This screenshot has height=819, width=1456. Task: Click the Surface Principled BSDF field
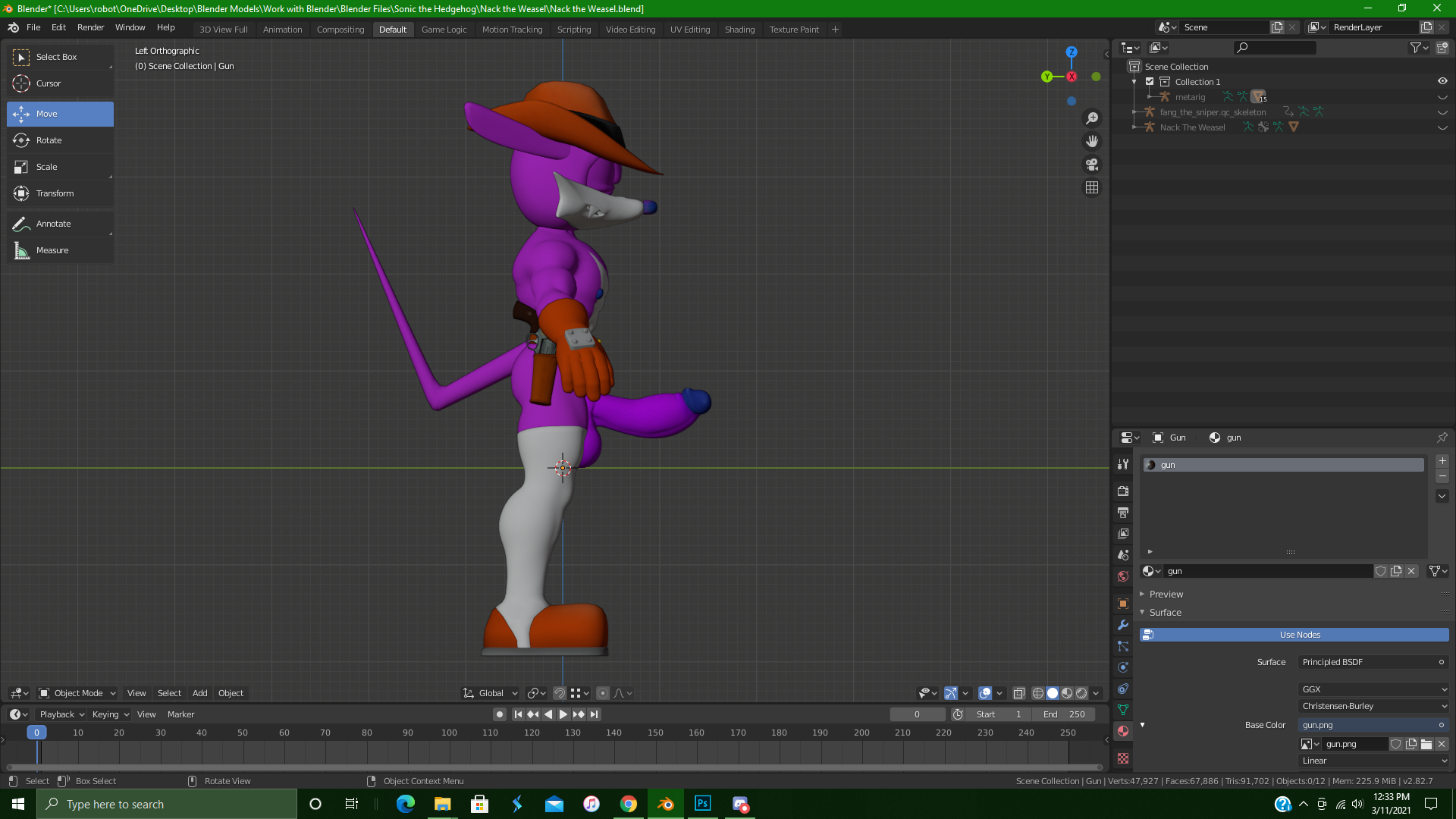click(1373, 662)
